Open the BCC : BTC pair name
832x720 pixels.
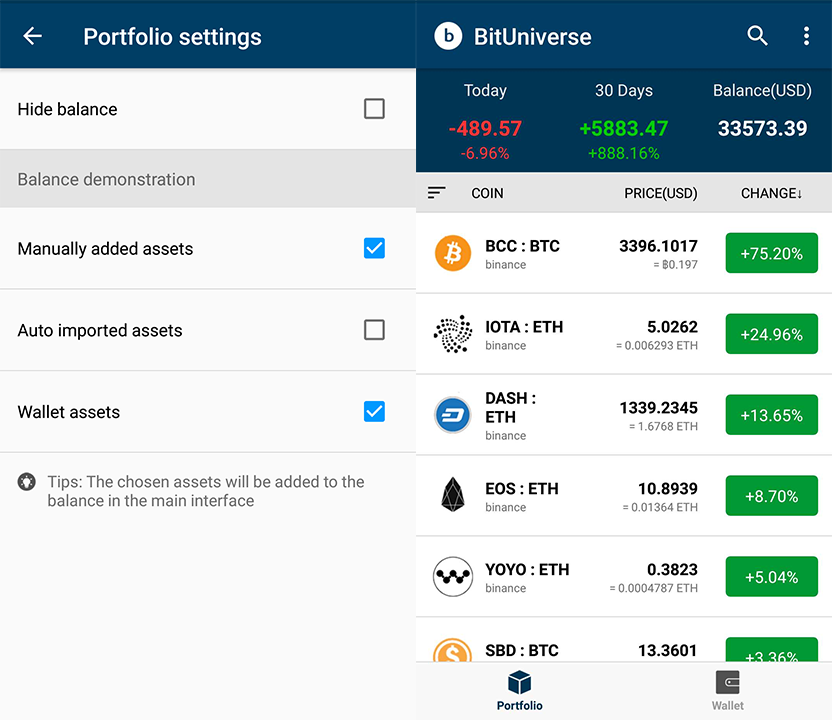tap(522, 246)
